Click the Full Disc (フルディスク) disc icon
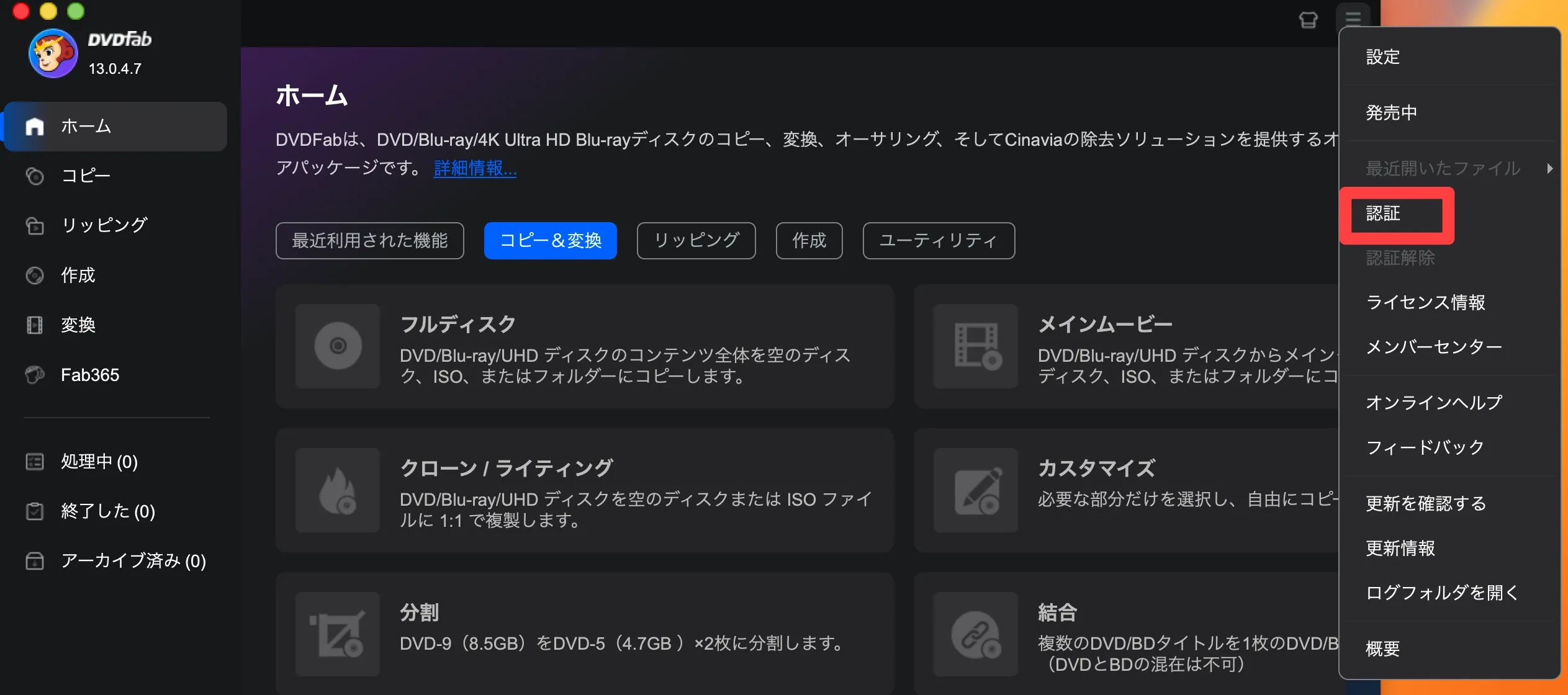1568x695 pixels. (x=338, y=346)
